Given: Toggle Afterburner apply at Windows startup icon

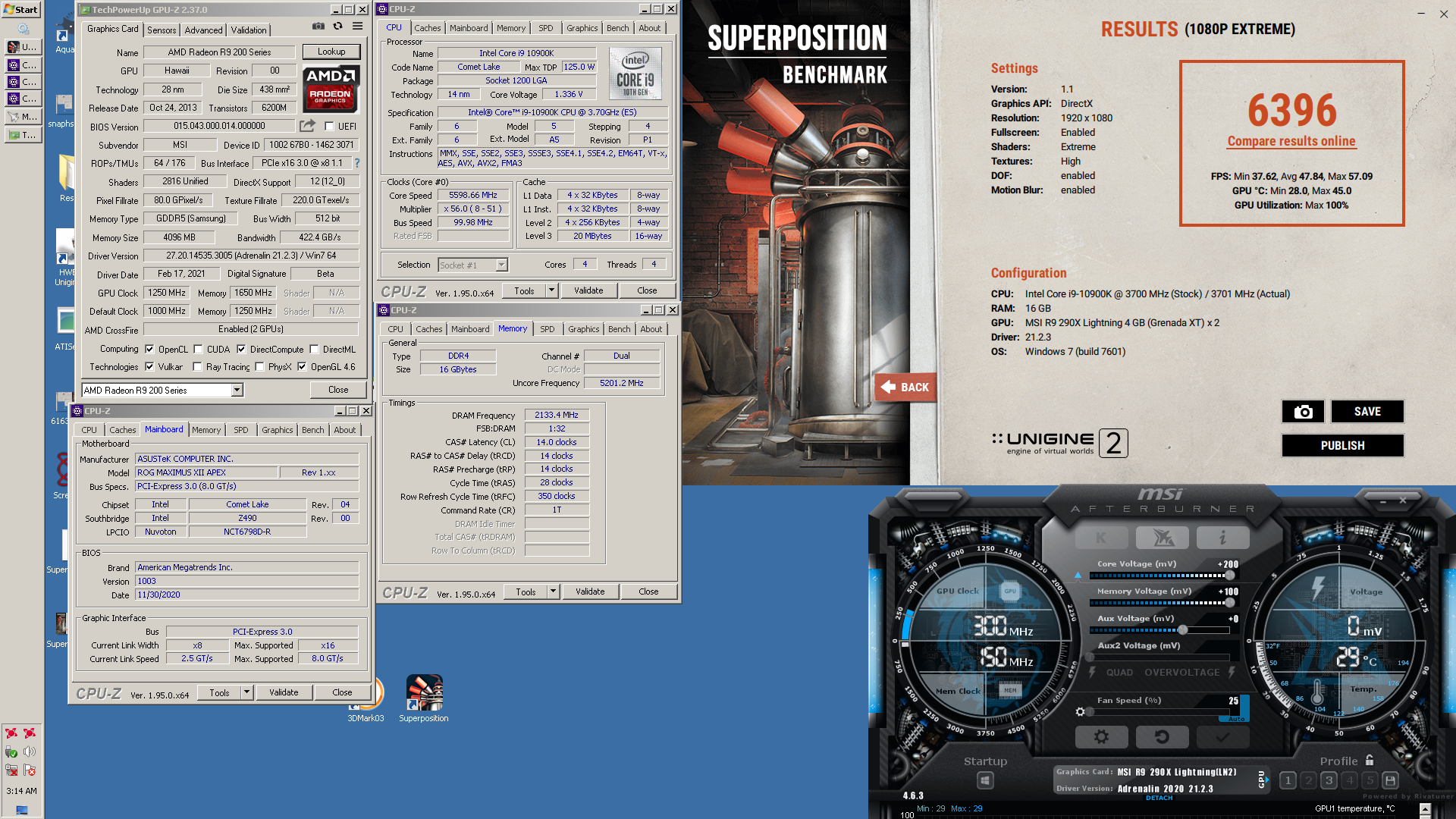Looking at the screenshot, I should [x=984, y=780].
